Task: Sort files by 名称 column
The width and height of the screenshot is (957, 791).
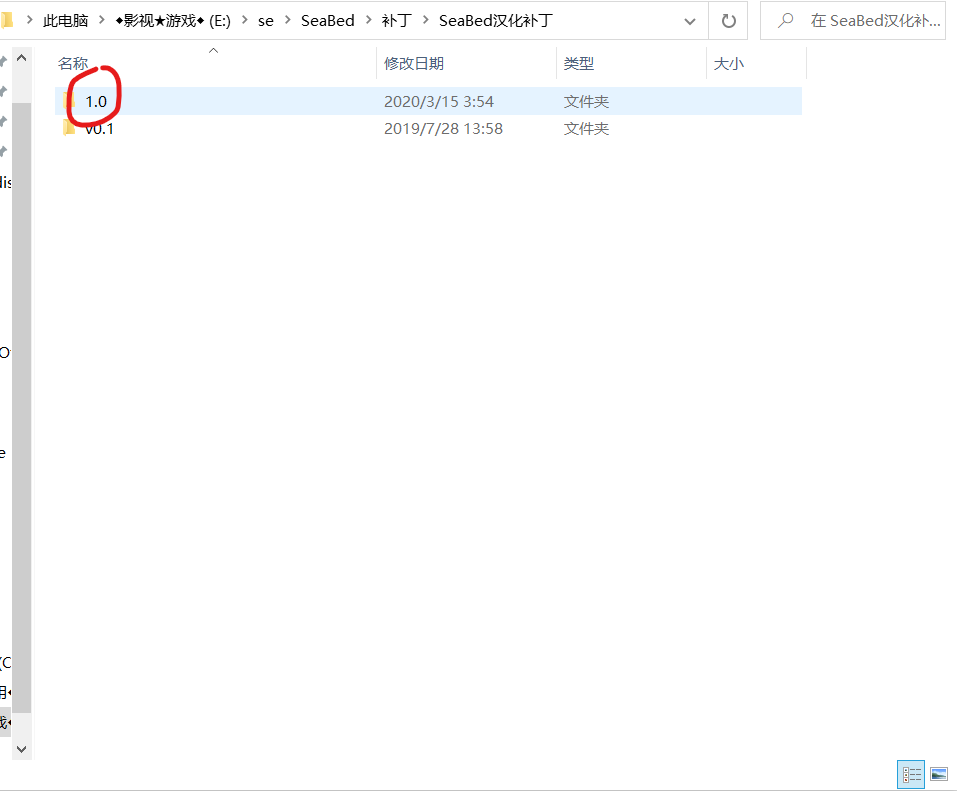Action: pyautogui.click(x=73, y=63)
